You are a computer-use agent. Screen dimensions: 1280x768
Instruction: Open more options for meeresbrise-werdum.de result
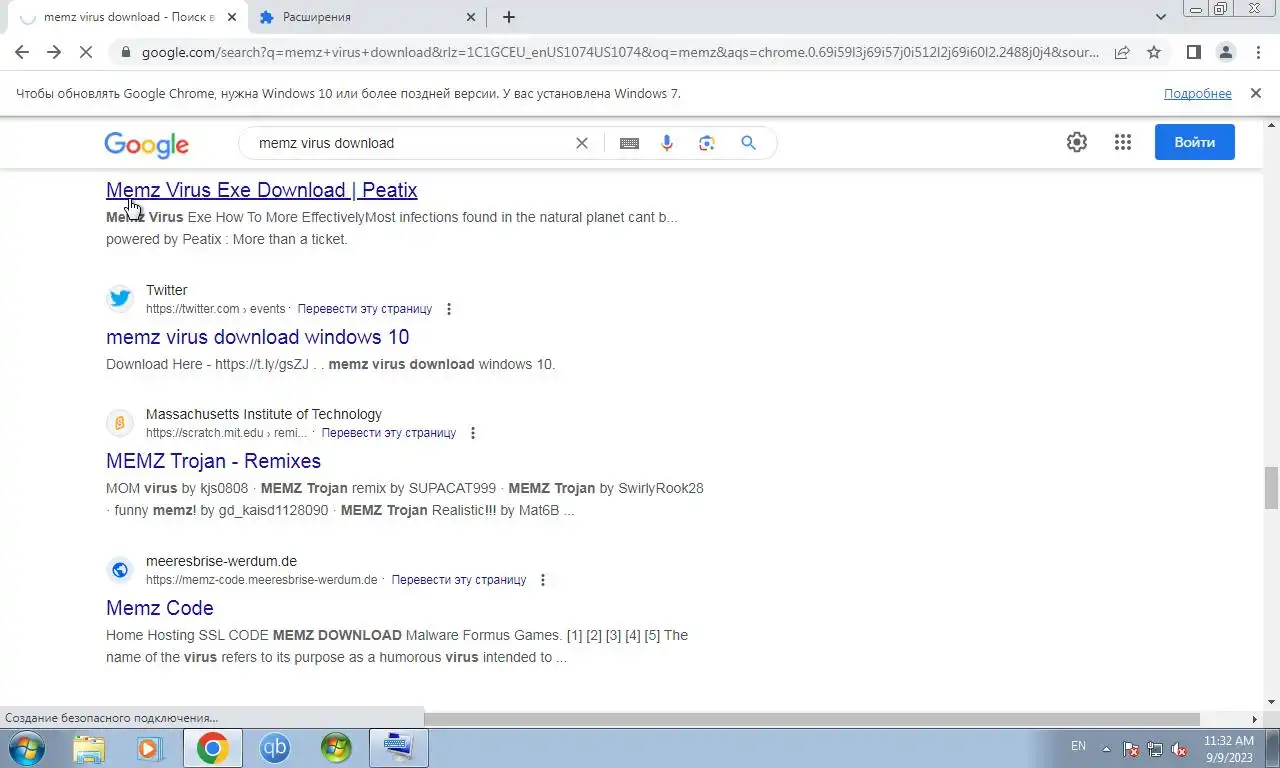point(543,580)
